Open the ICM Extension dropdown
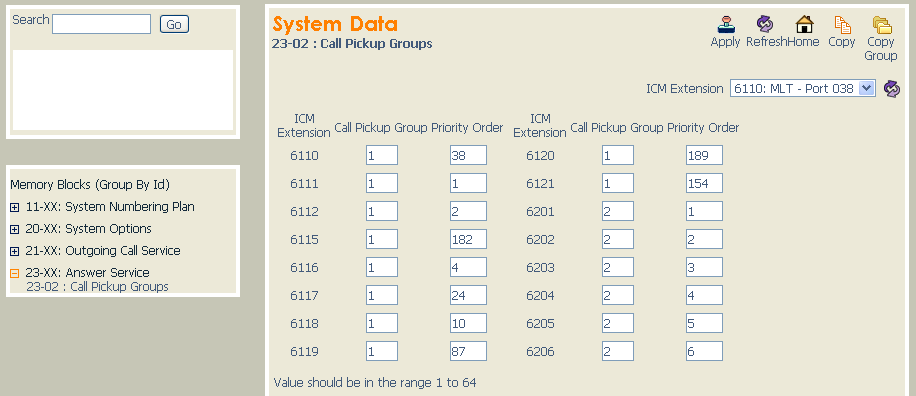This screenshot has width=916, height=396. [803, 89]
